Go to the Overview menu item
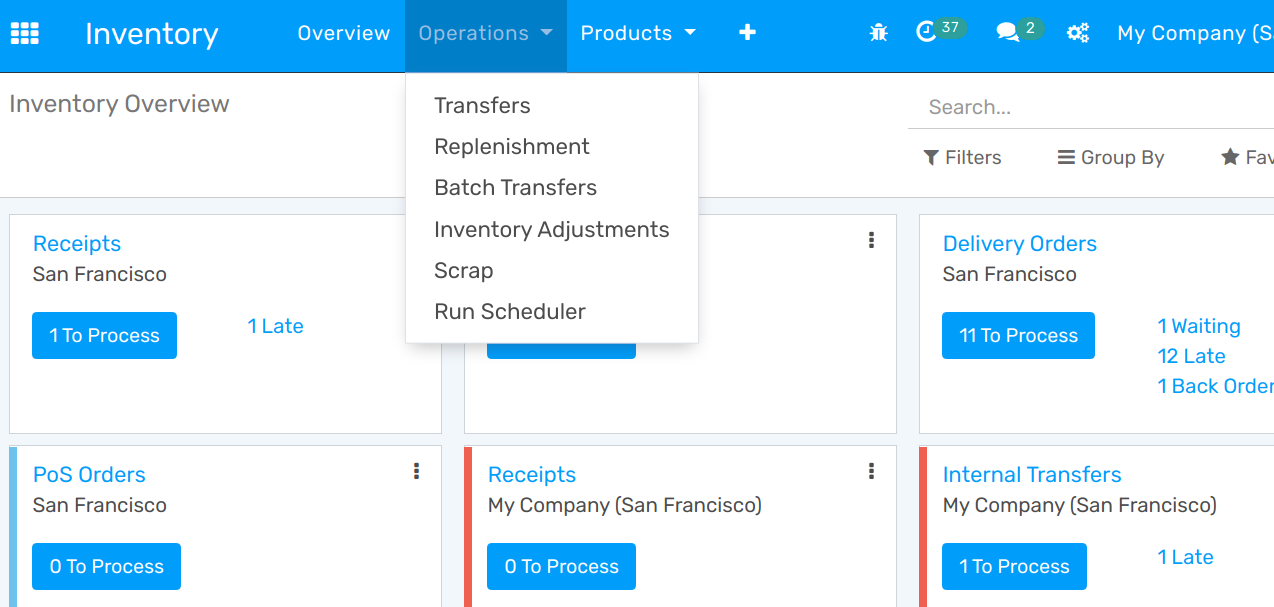Screen dimensions: 1274x607 point(343,32)
